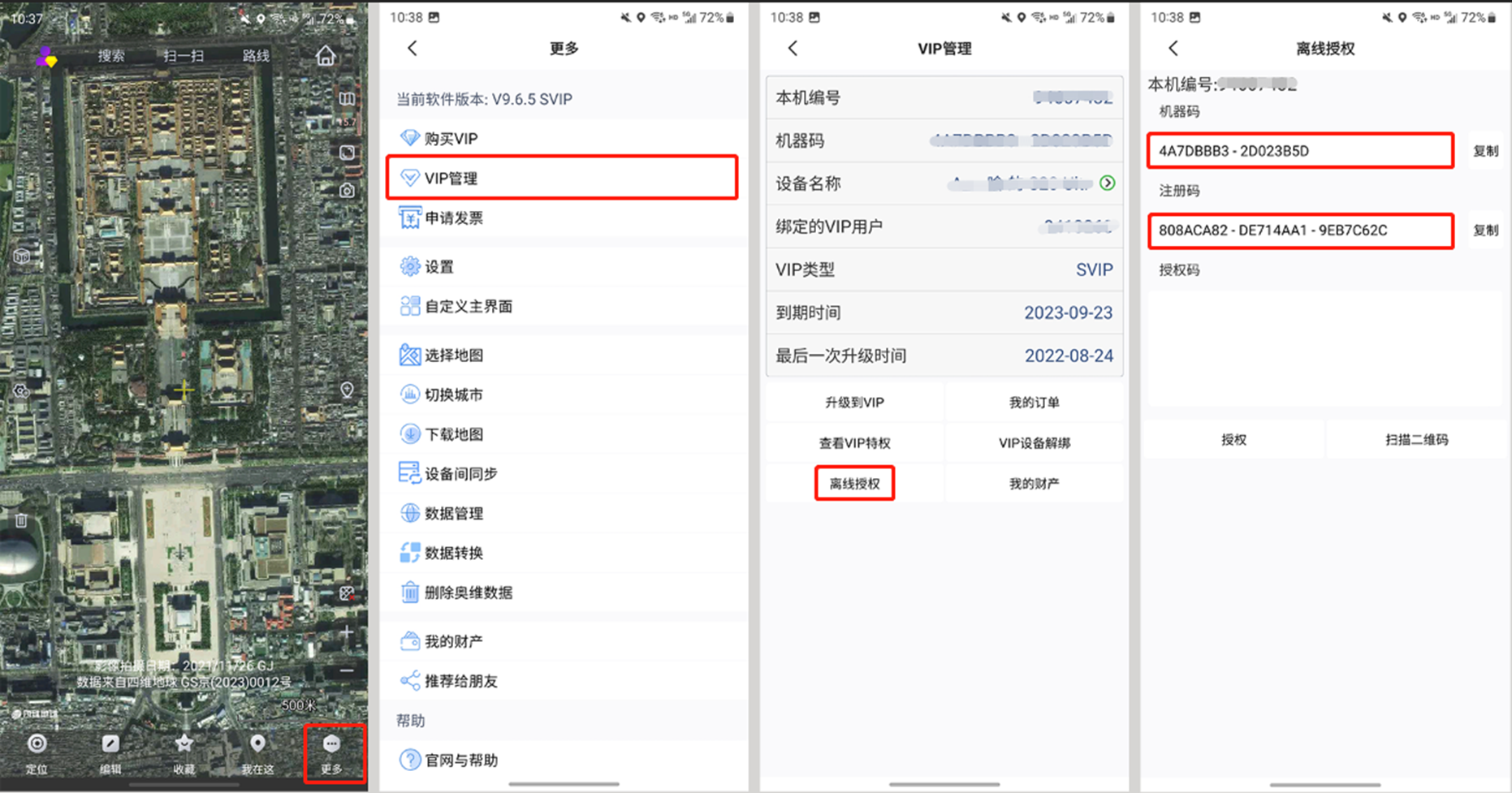Tap the home icon on map
Viewport: 1512px width, 793px height.
coord(326,55)
